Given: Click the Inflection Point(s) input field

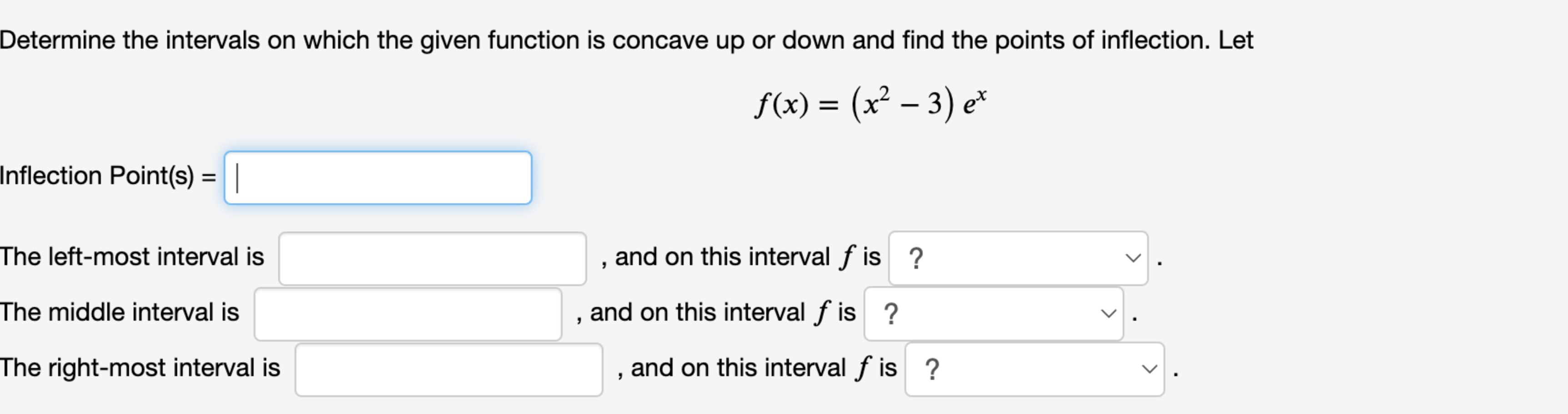Looking at the screenshot, I should 377,177.
